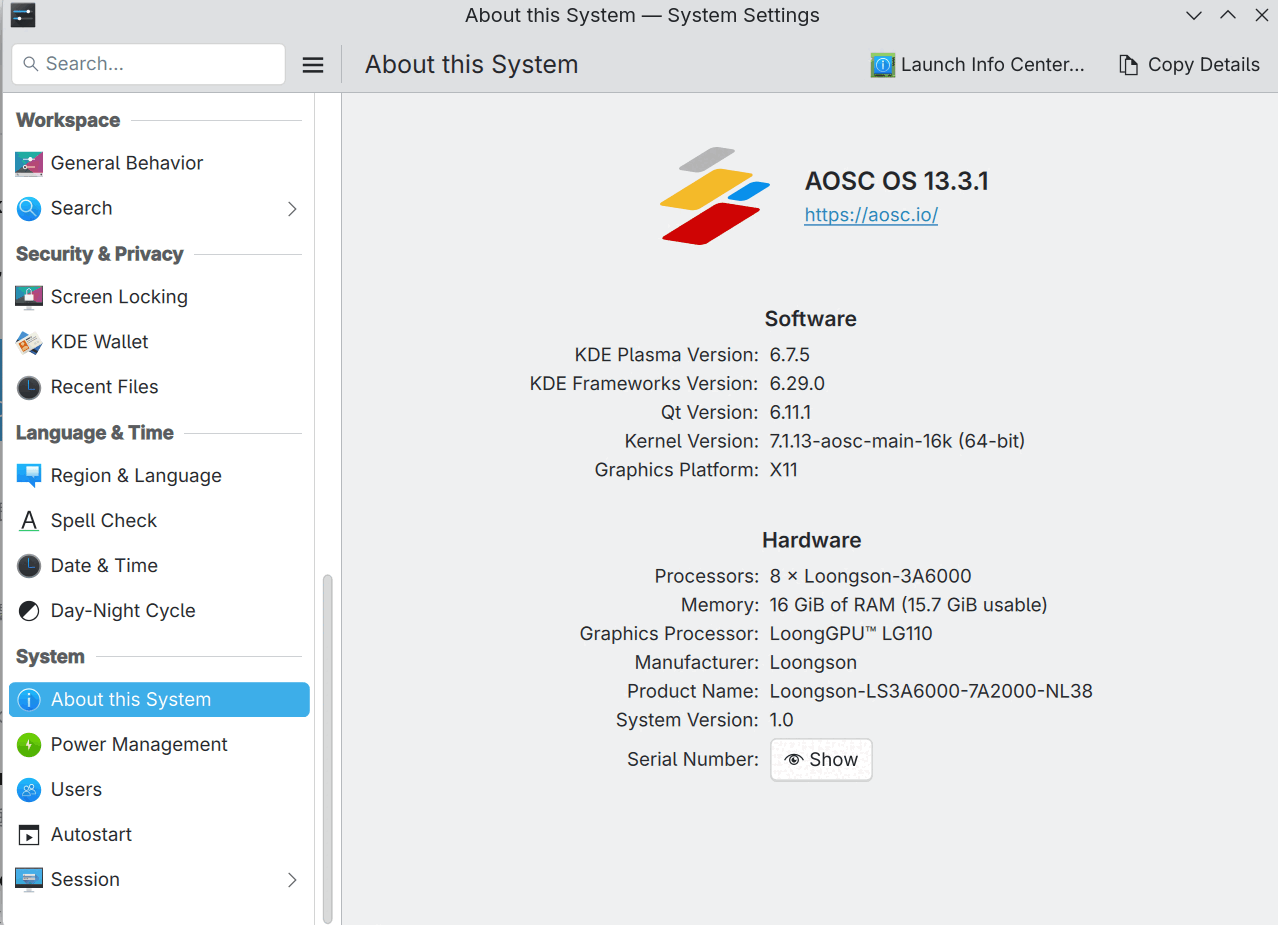Click the Software section heading
Viewport: 1278px width, 925px height.
click(x=810, y=319)
